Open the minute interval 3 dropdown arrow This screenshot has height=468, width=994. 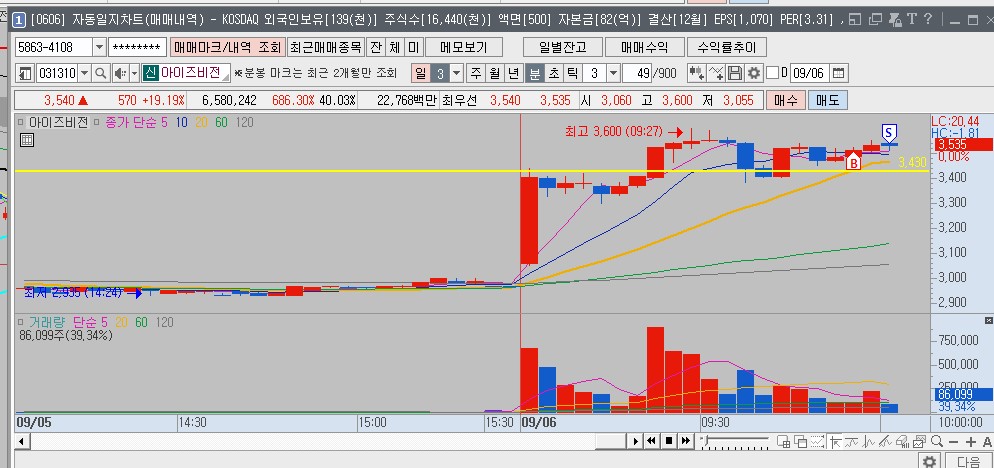613,74
